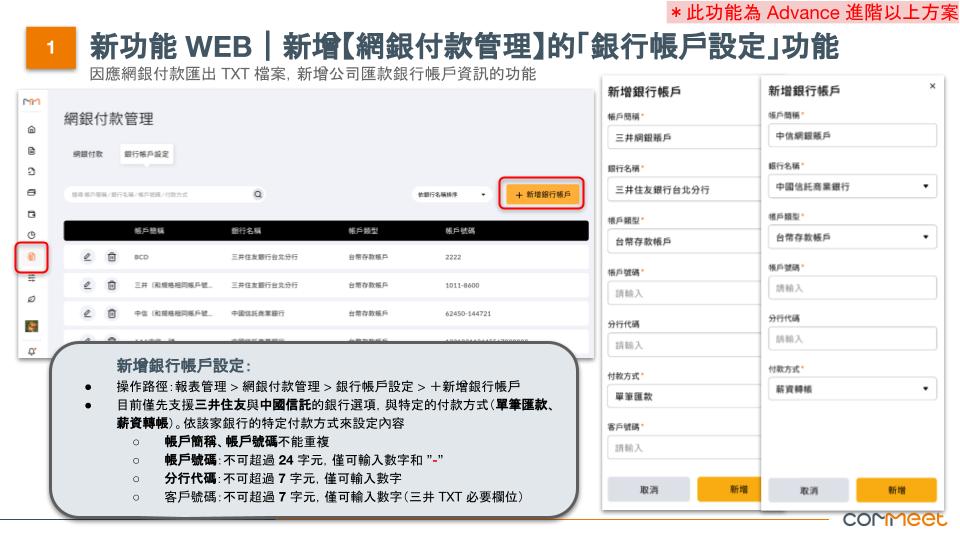
Task: Open the 三井住友銀行台北分行 bank name field
Action: tap(684, 190)
